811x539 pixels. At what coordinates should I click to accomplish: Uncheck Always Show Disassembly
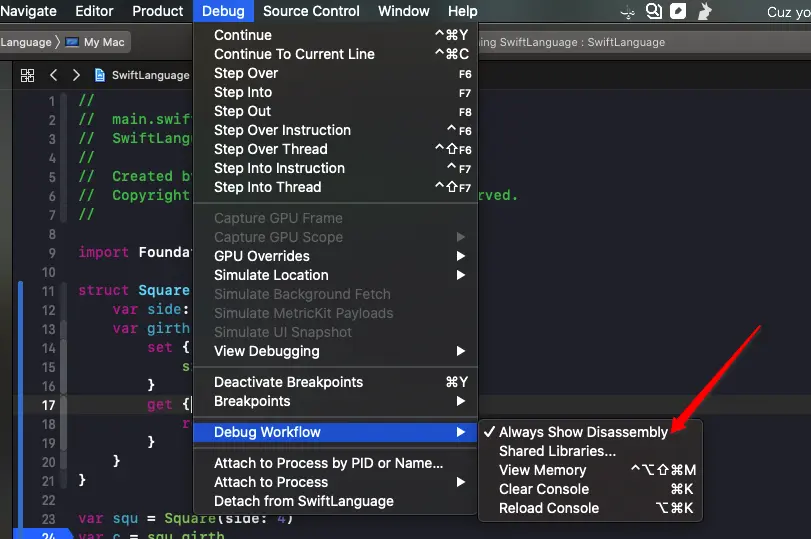point(583,432)
